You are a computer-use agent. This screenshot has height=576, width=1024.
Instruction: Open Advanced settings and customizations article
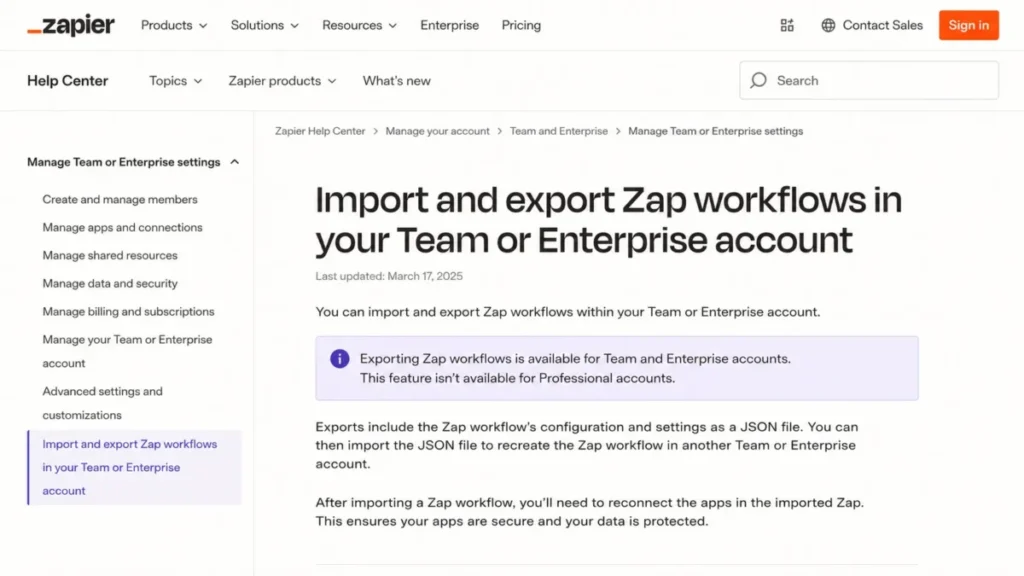pos(103,403)
